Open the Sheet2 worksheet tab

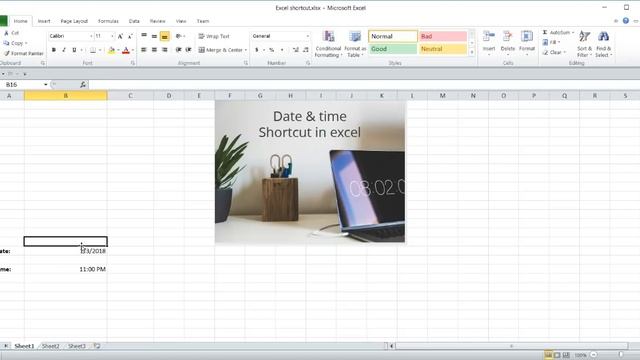(51, 346)
